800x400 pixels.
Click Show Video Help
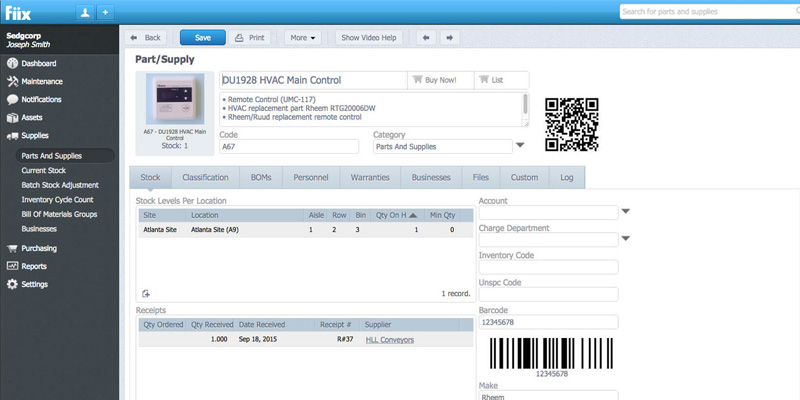(369, 37)
